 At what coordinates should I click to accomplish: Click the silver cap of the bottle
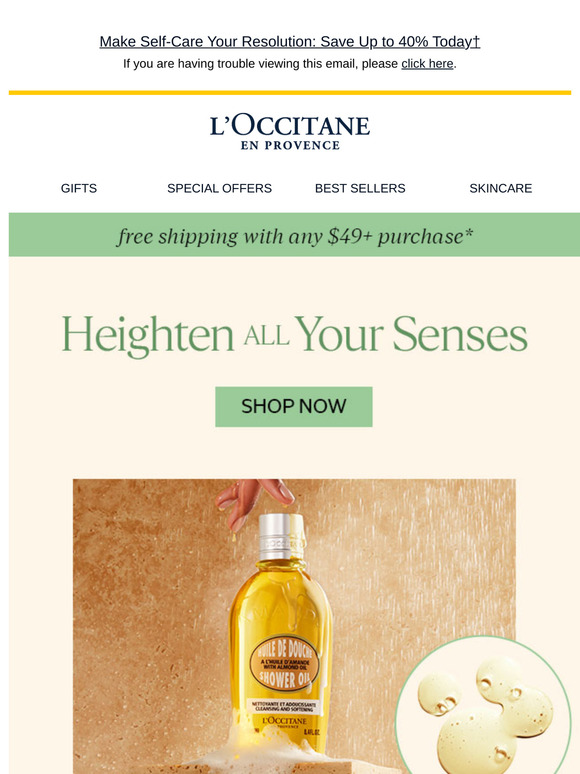pos(281,537)
